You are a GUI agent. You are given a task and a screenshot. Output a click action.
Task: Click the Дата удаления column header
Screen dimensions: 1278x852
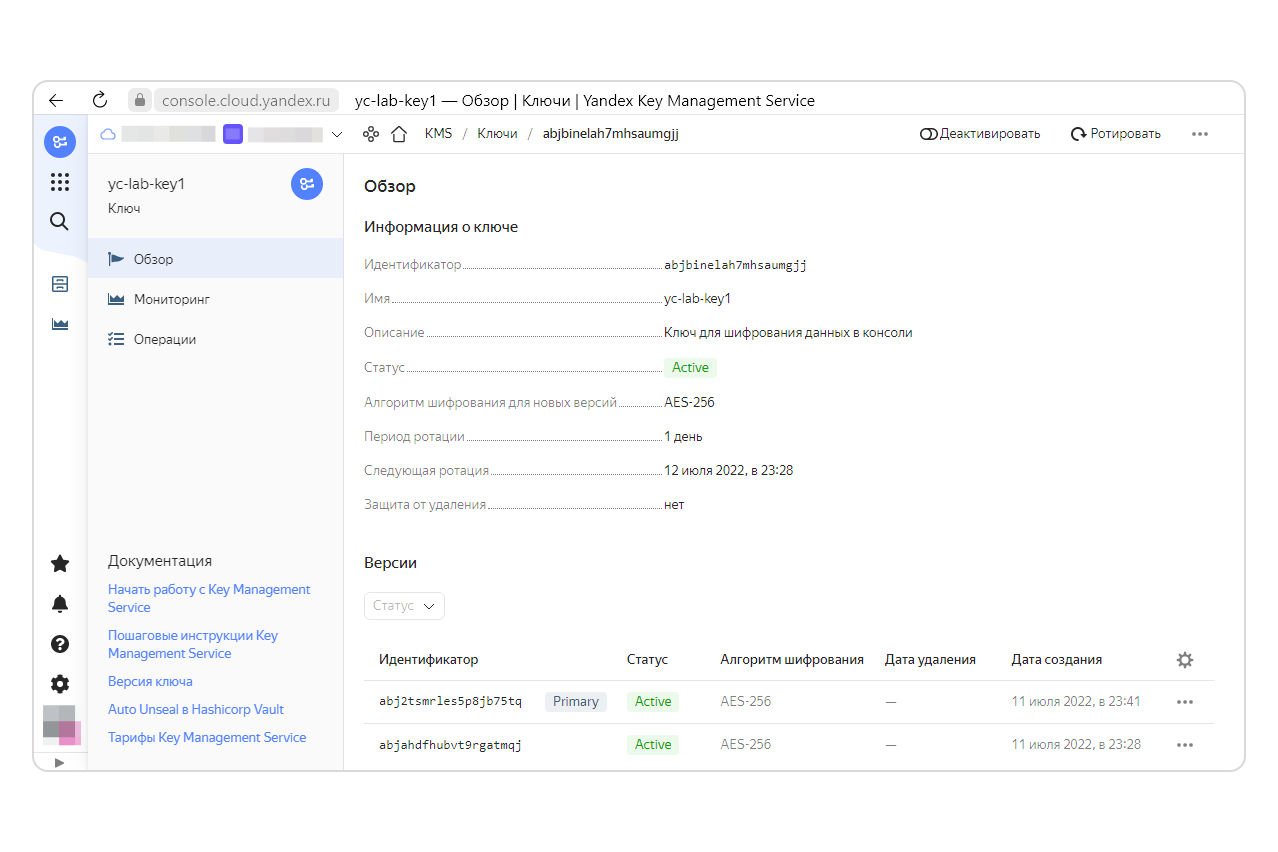coord(930,660)
